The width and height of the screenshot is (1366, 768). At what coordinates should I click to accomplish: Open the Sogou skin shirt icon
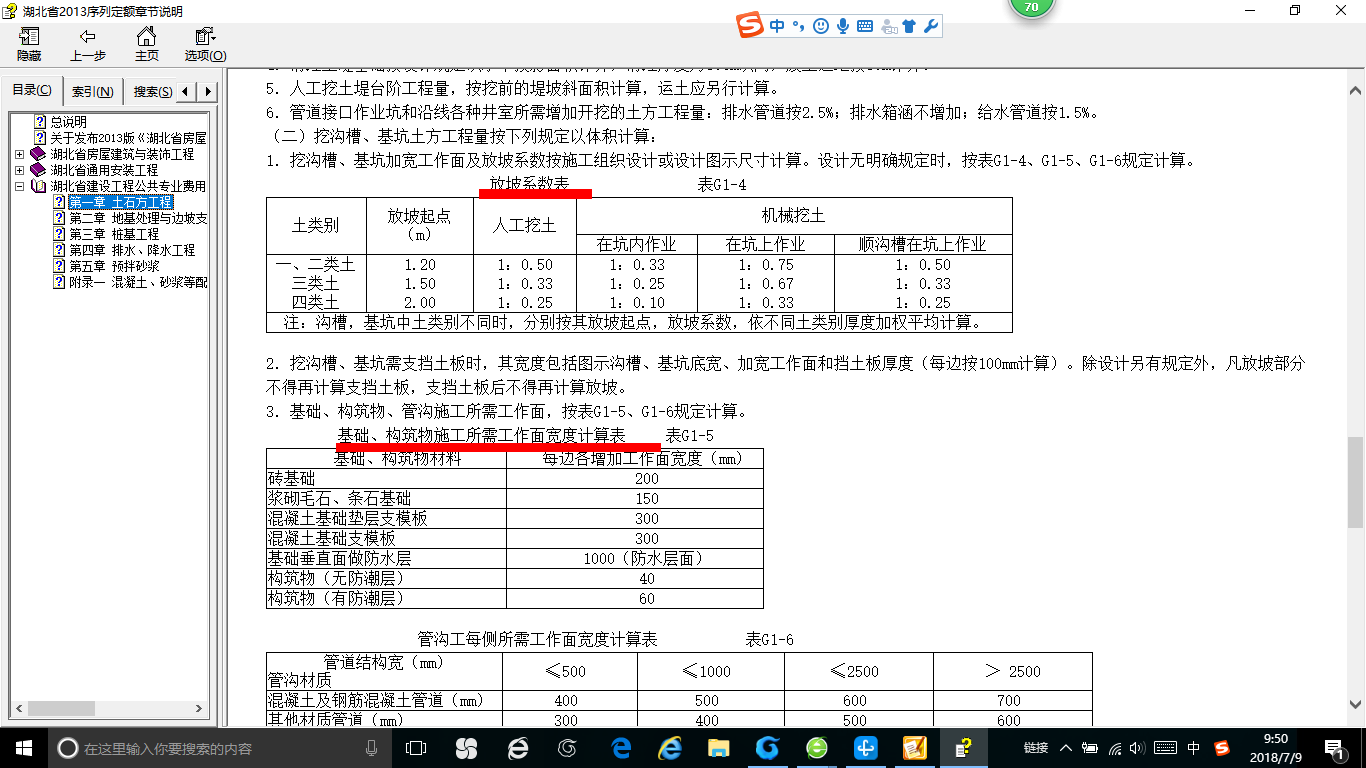click(909, 27)
